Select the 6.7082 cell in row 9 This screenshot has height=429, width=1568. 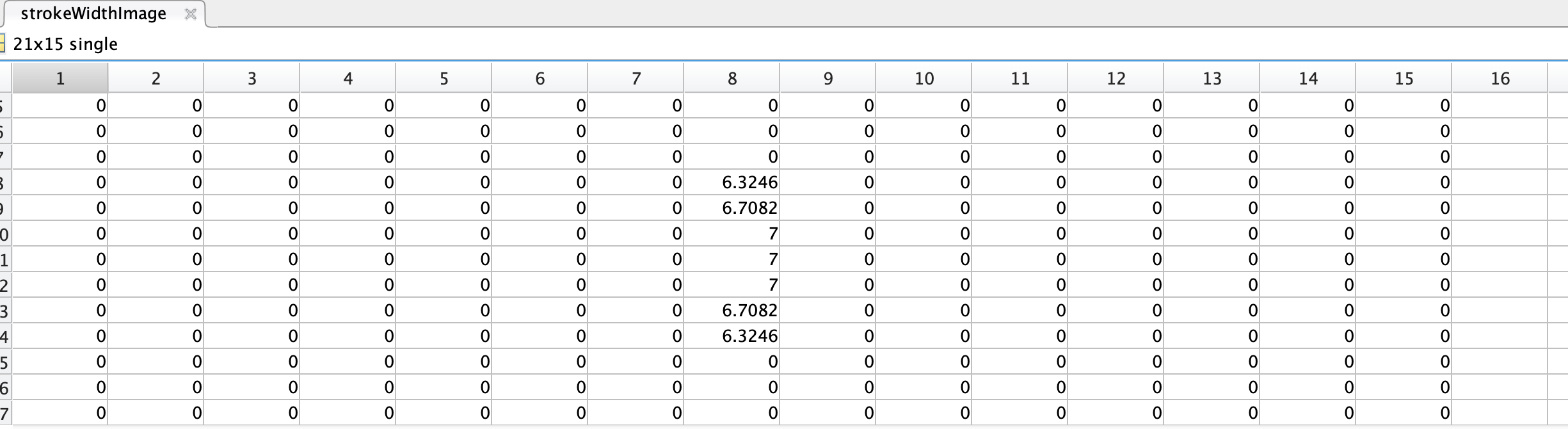point(732,208)
